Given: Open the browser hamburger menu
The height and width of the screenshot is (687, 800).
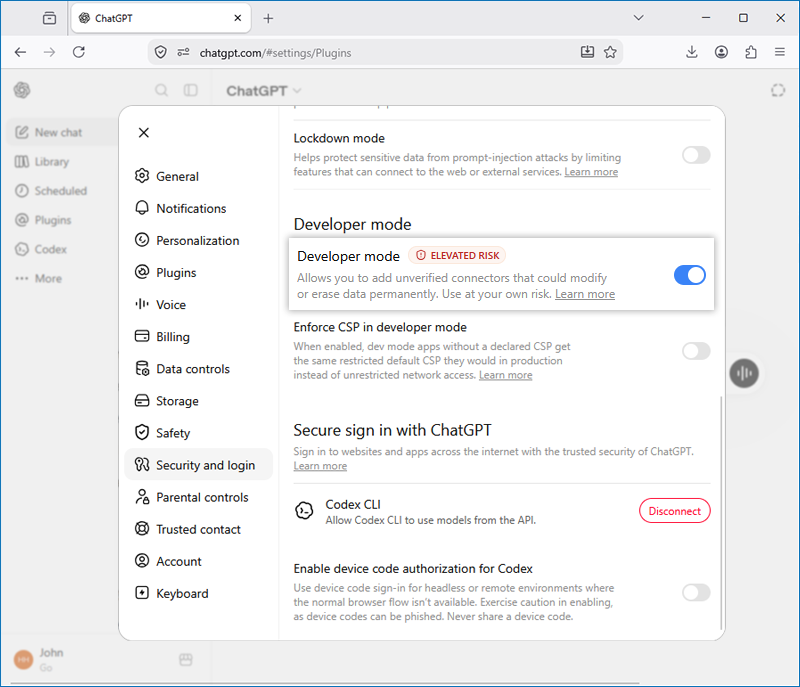Looking at the screenshot, I should click(x=780, y=52).
